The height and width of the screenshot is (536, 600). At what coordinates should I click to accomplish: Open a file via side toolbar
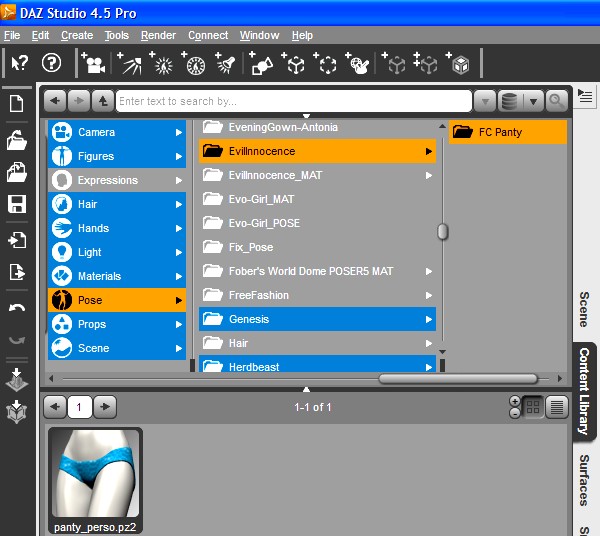[x=16, y=140]
